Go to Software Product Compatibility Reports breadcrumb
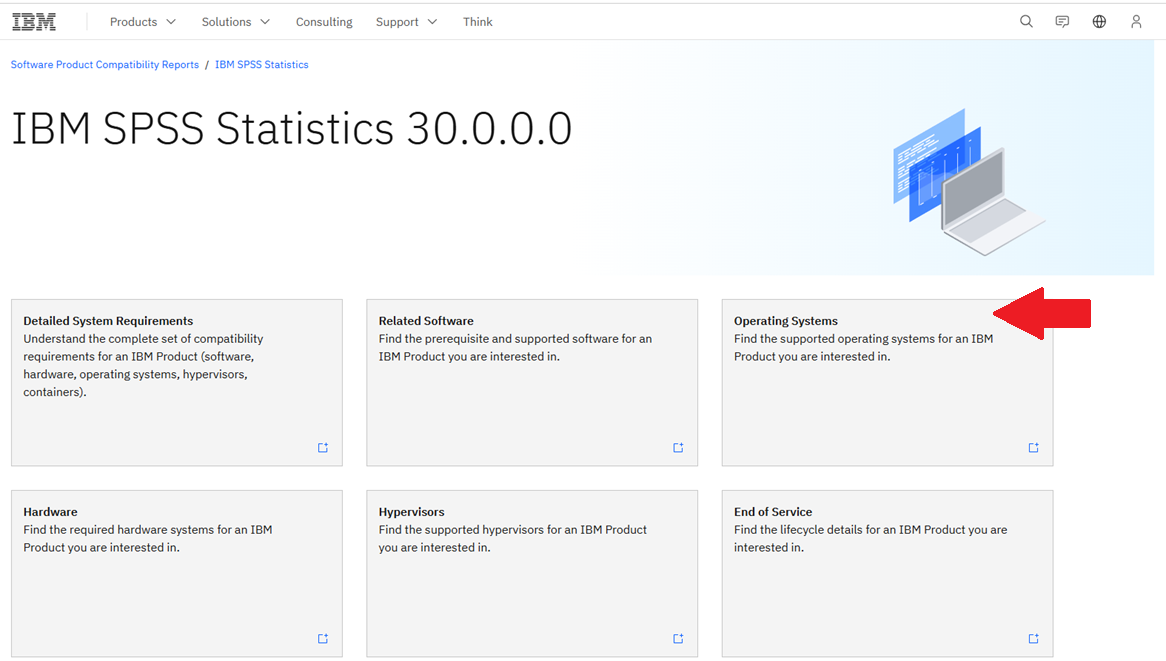The width and height of the screenshot is (1166, 661). coord(105,65)
